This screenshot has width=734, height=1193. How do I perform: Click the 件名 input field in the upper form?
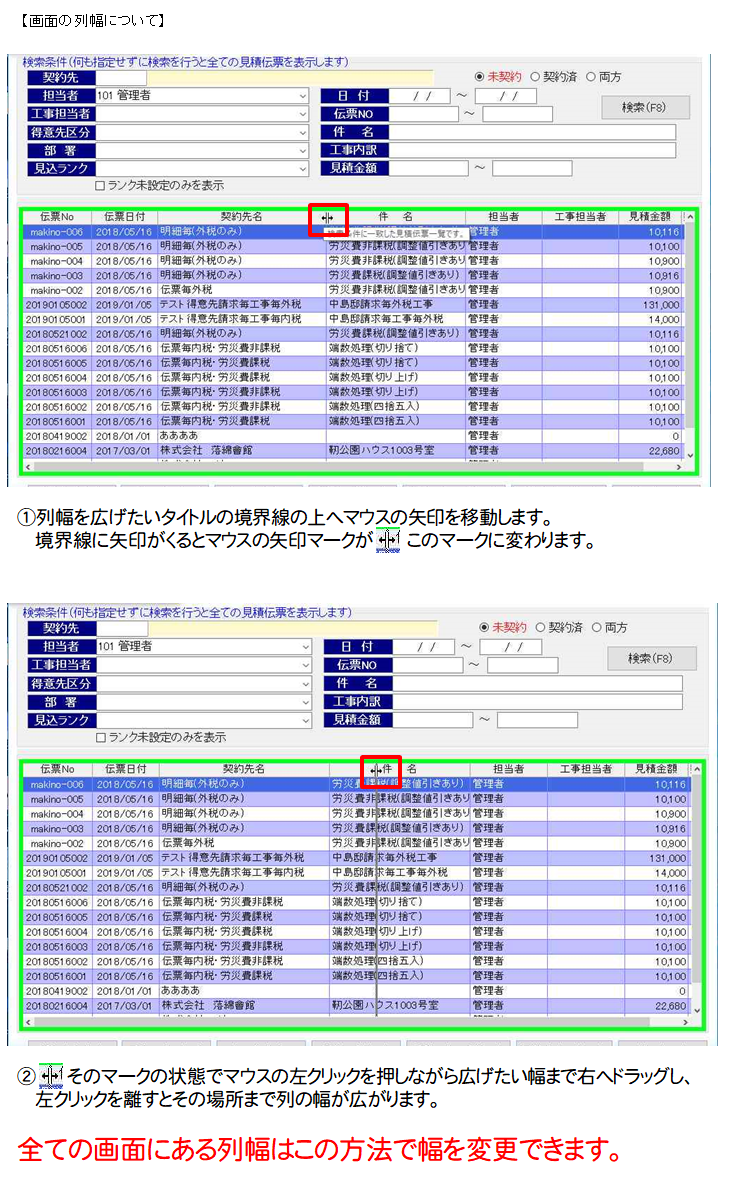531,132
